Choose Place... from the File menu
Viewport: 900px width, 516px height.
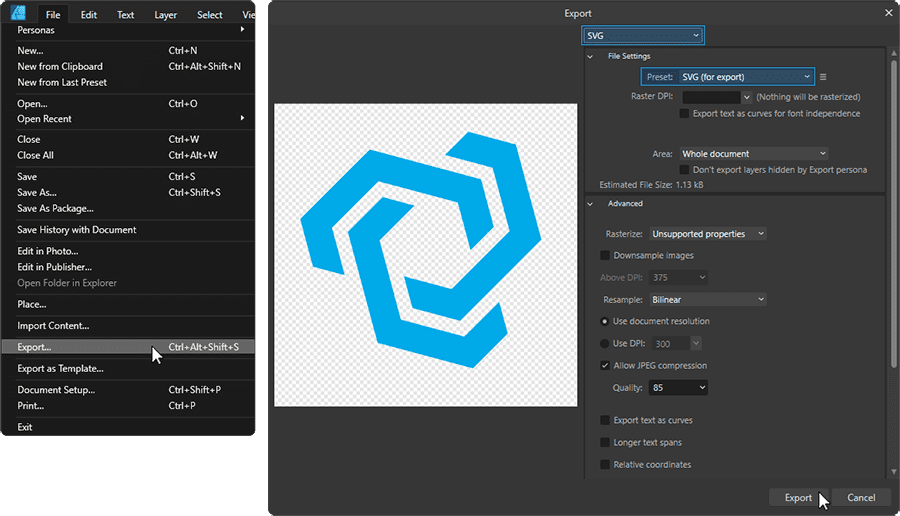click(x=128, y=305)
